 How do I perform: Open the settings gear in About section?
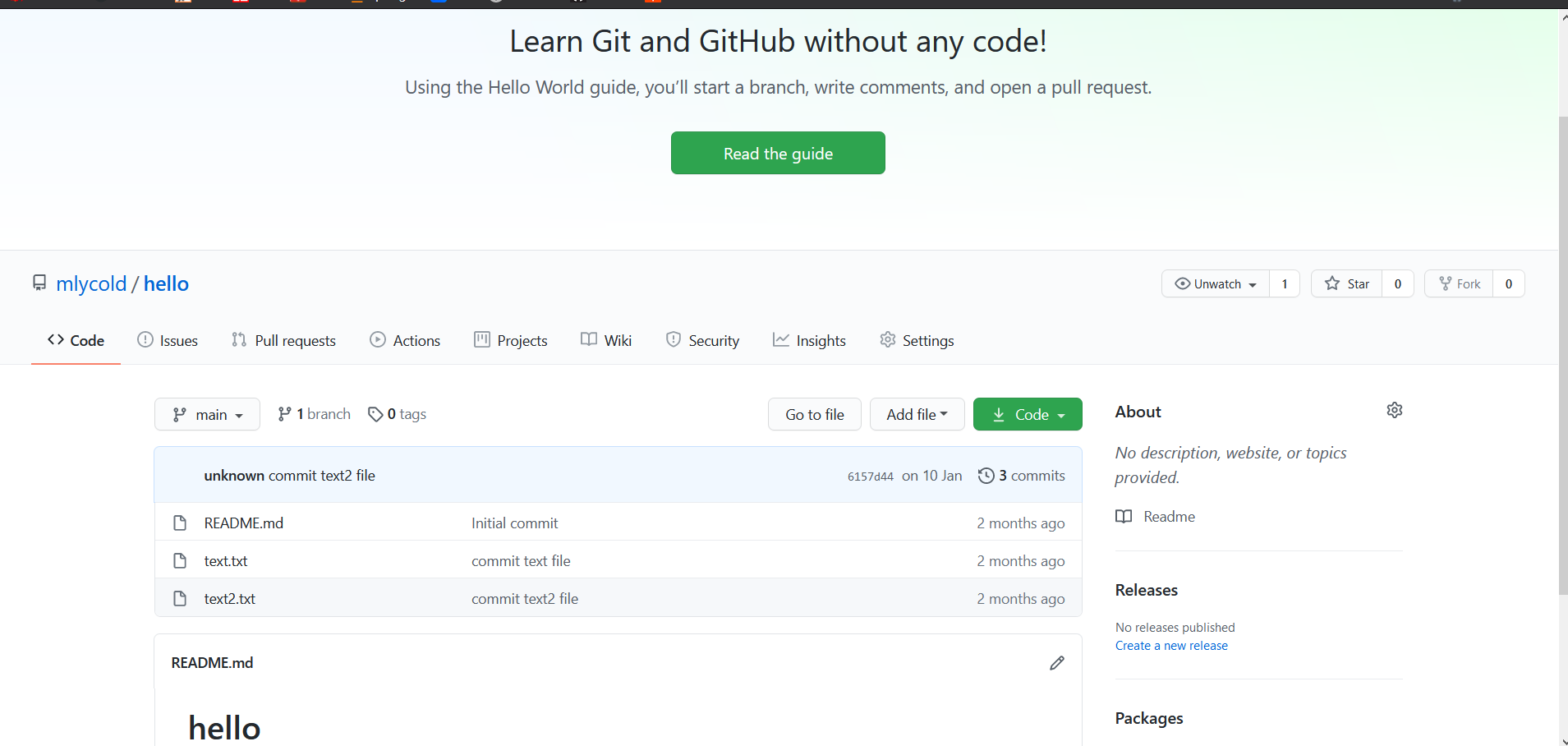1394,410
